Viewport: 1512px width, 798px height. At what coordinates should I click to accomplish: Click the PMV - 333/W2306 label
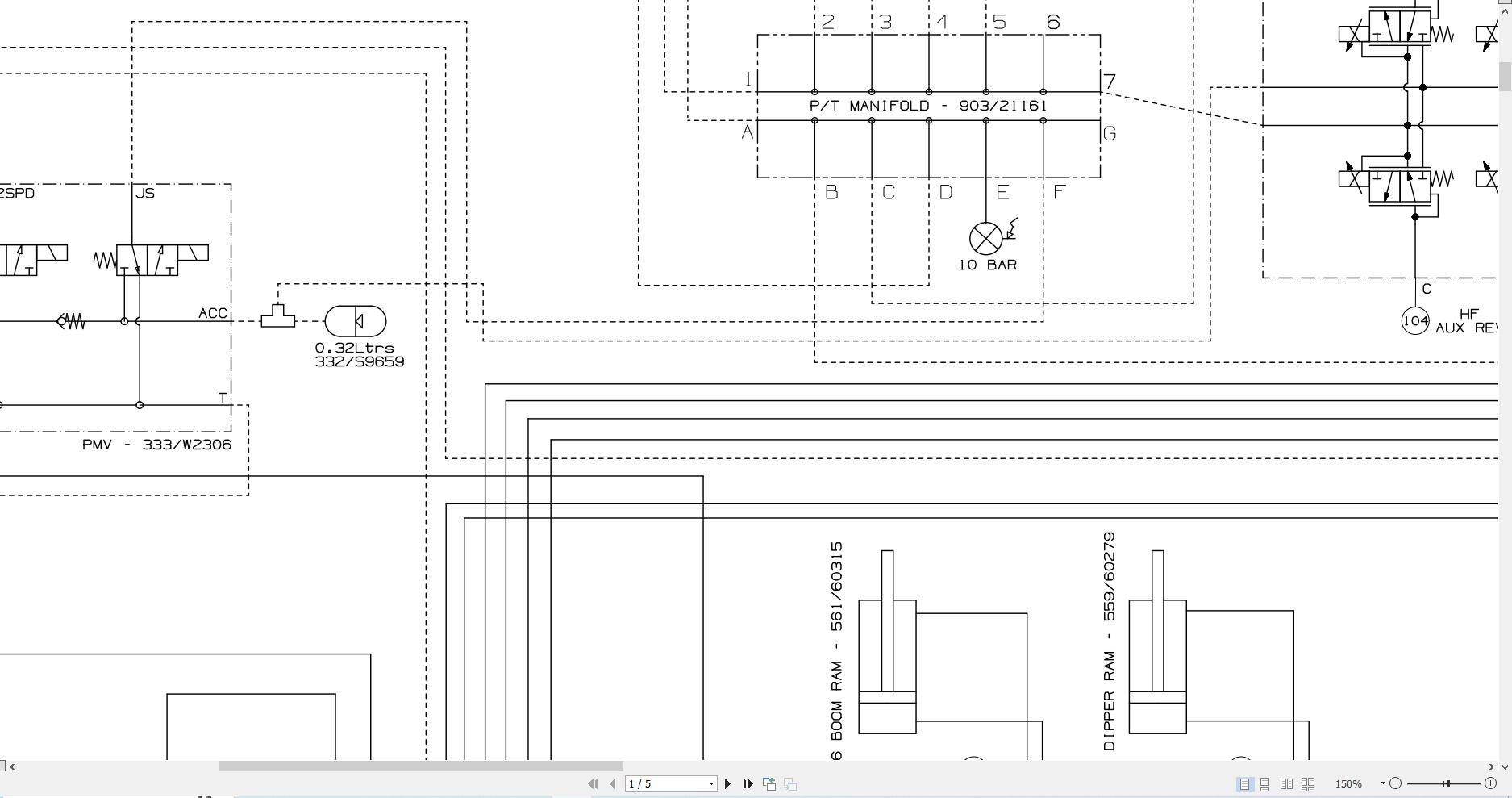click(x=156, y=445)
